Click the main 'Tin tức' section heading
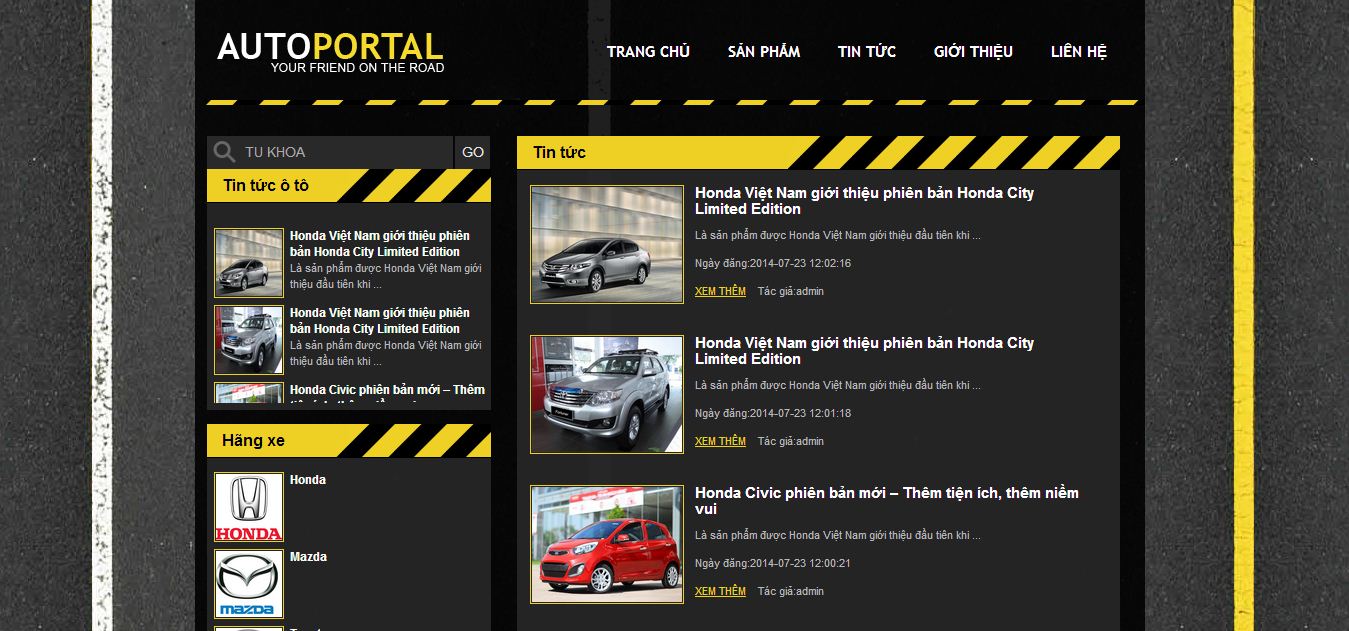Viewport: 1349px width, 631px height. pos(559,153)
